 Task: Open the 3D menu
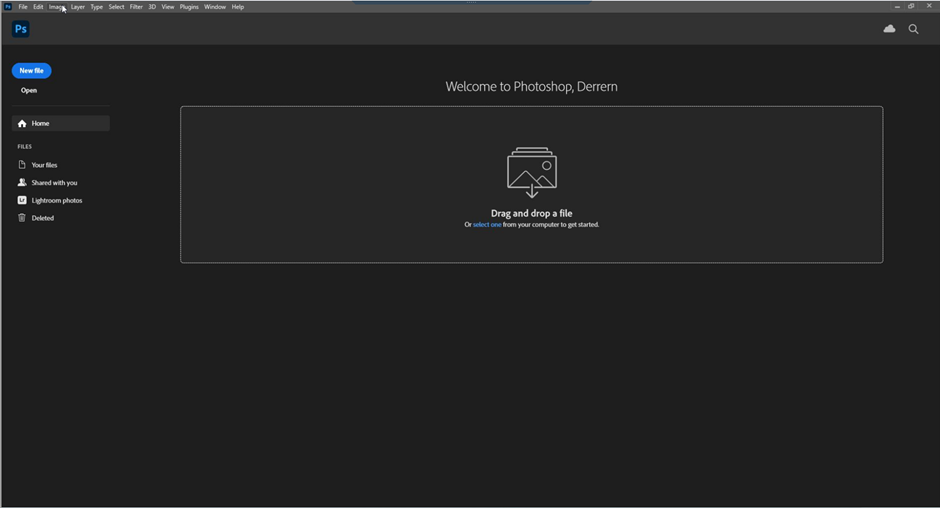[x=152, y=7]
